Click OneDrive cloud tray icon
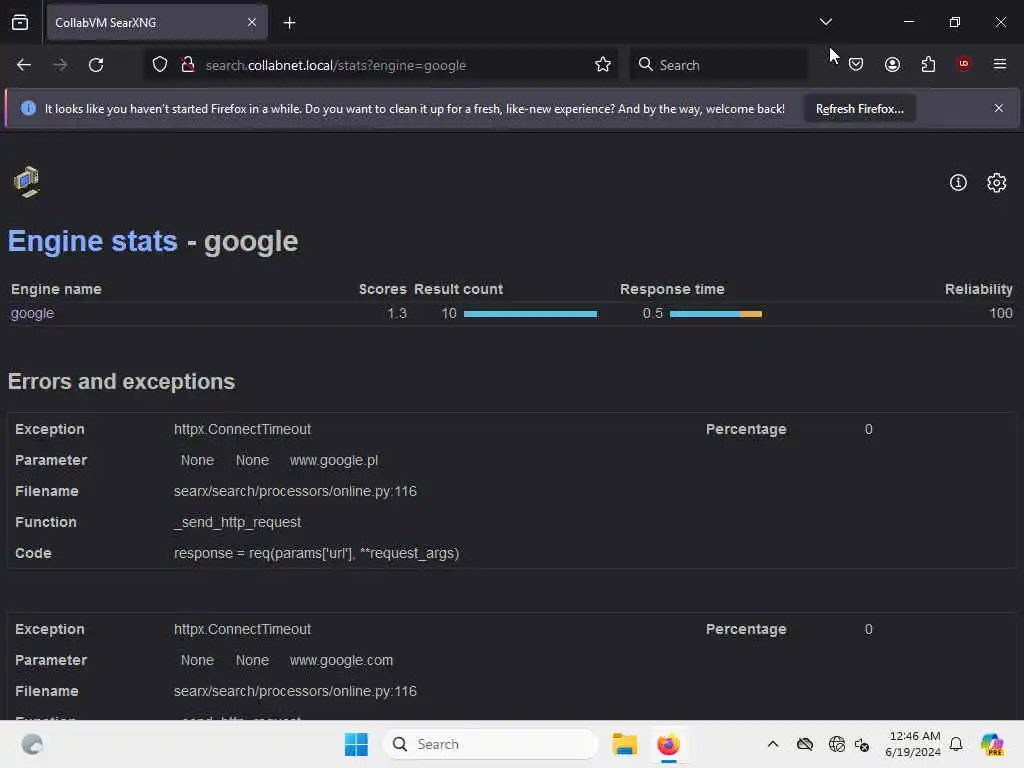The height and width of the screenshot is (768, 1024). tap(805, 744)
